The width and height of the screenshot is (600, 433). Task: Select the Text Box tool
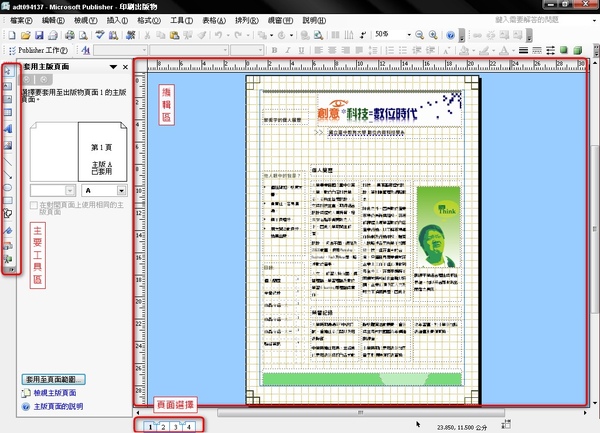(x=8, y=86)
